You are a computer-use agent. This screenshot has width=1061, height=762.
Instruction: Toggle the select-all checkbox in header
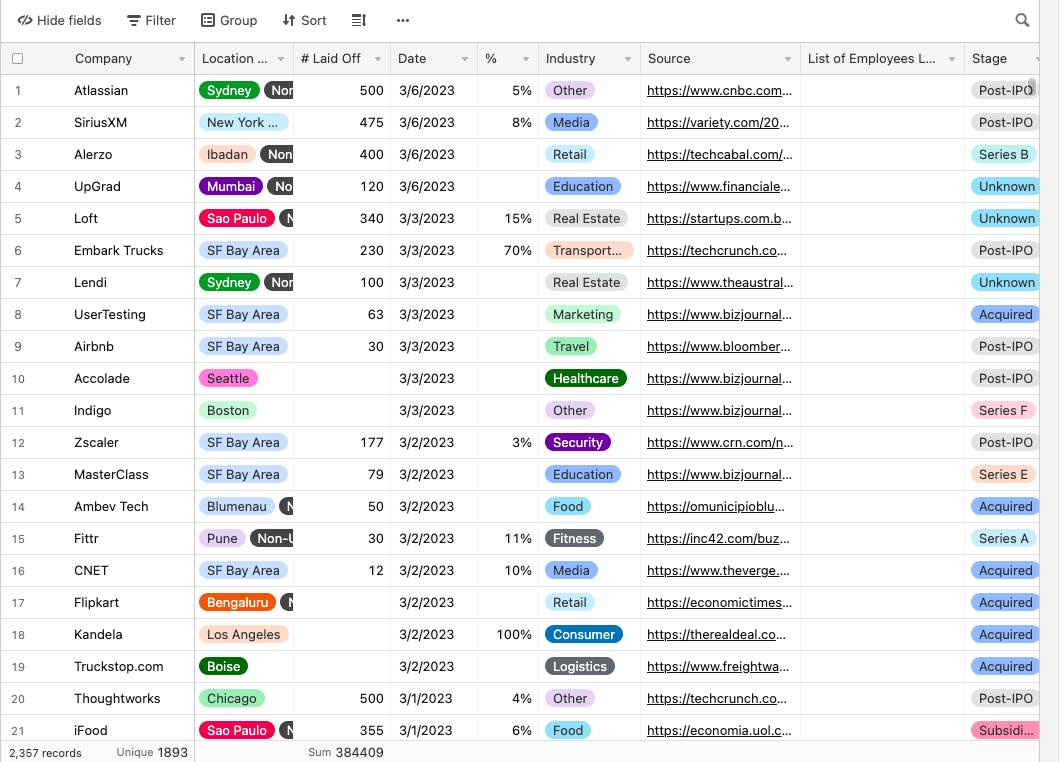(18, 59)
